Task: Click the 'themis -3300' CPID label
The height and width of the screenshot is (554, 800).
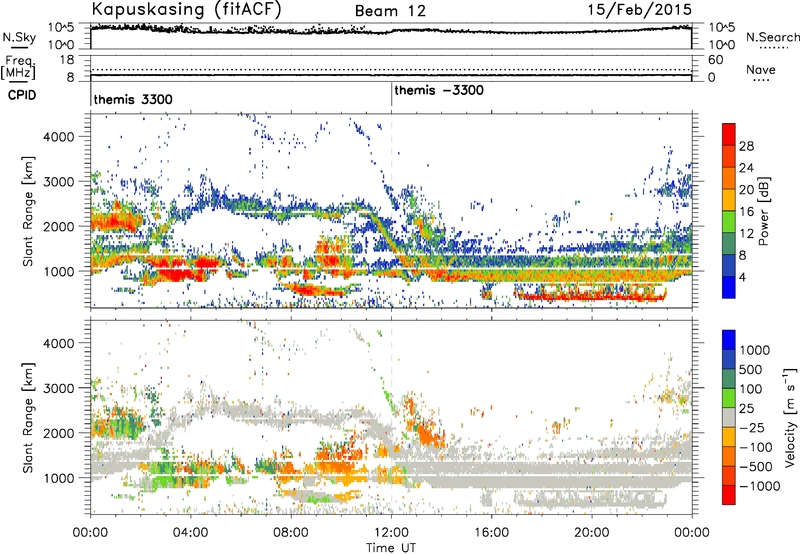Action: [x=439, y=90]
